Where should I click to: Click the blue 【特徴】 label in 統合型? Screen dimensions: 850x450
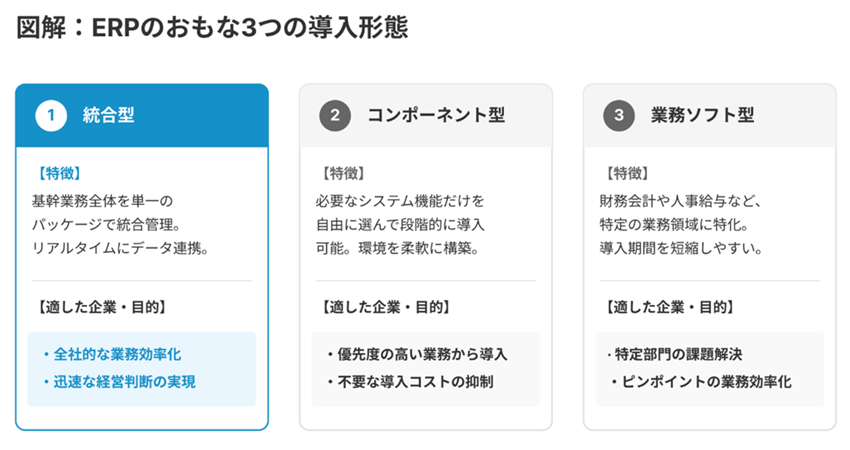[x=59, y=173]
